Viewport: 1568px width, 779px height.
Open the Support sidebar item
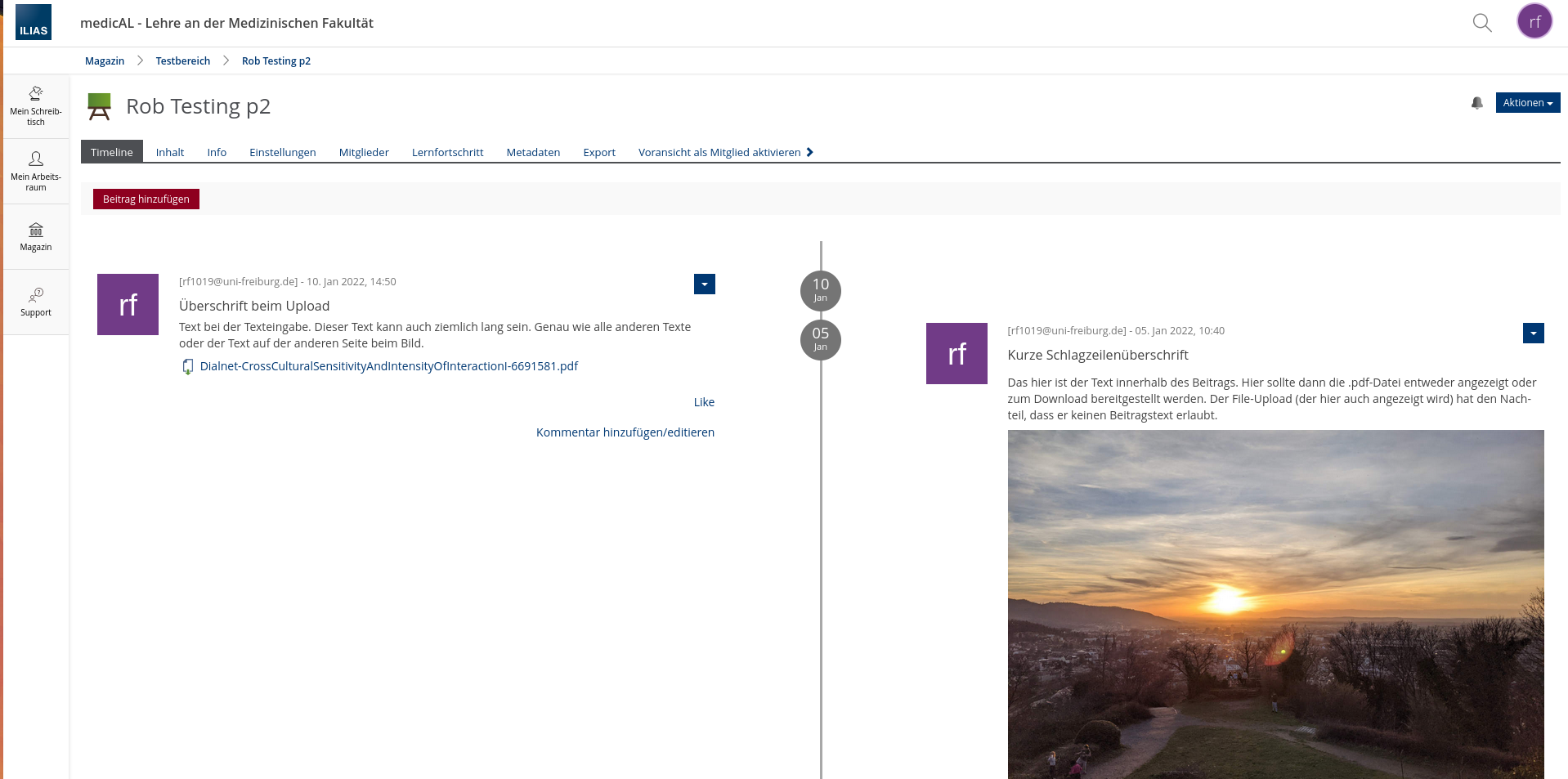[x=36, y=302]
